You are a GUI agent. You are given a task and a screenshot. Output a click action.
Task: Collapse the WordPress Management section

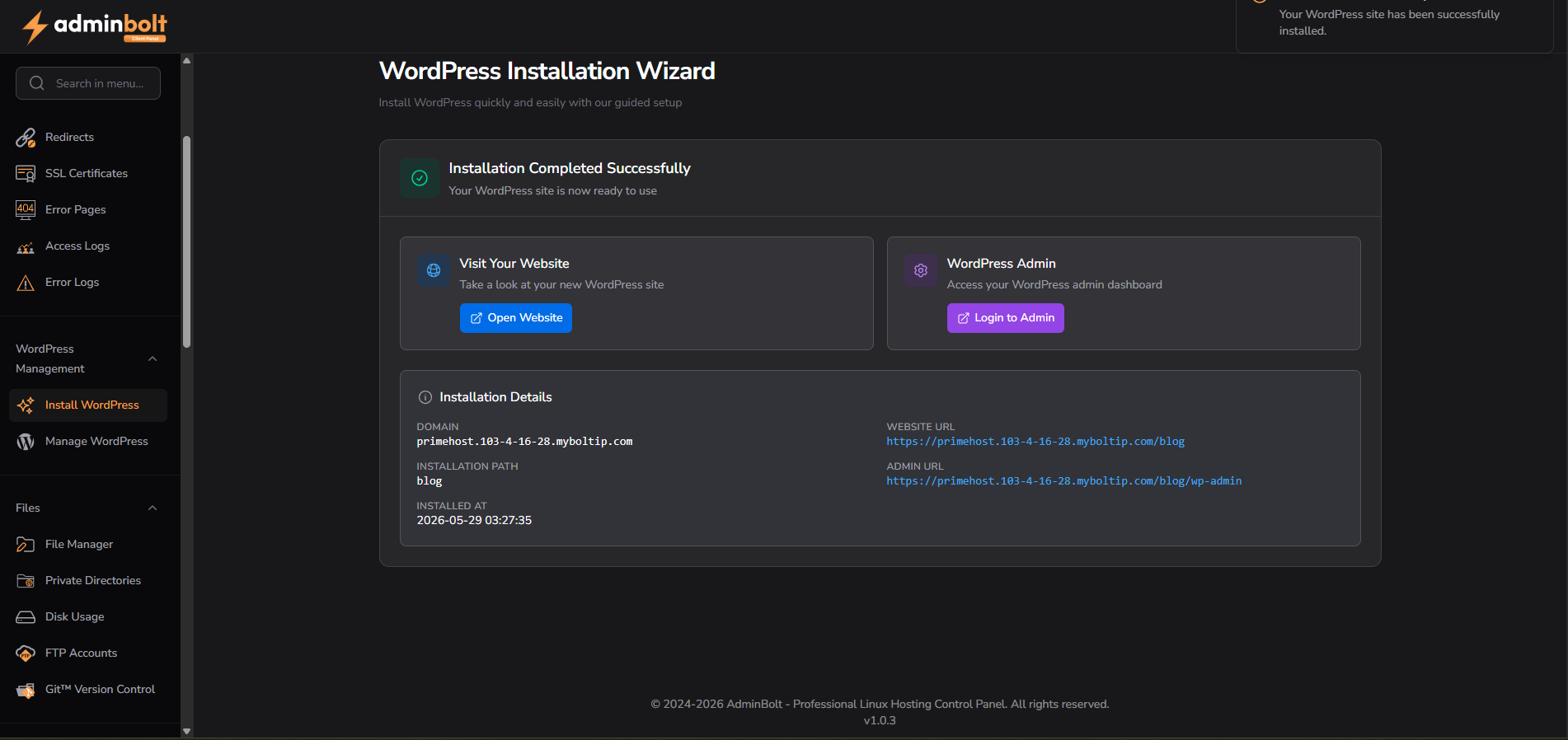point(153,358)
